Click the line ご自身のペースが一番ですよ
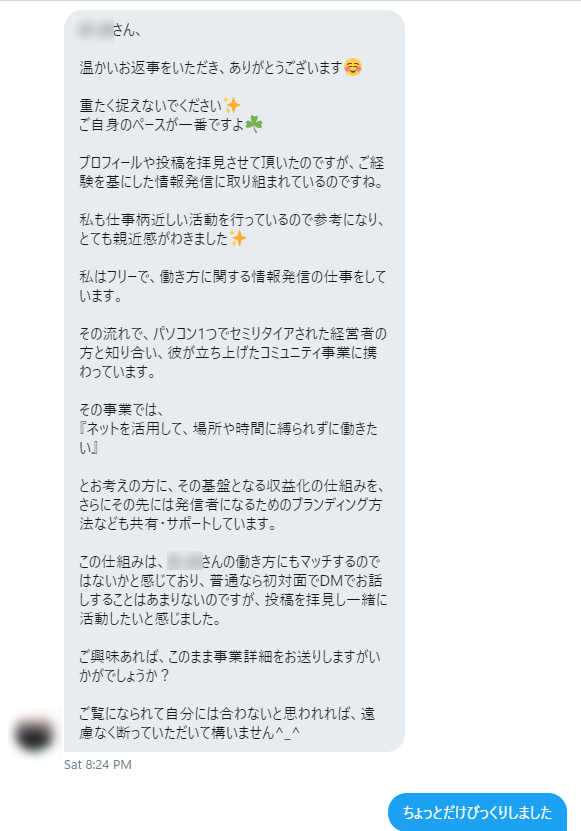 [x=171, y=125]
